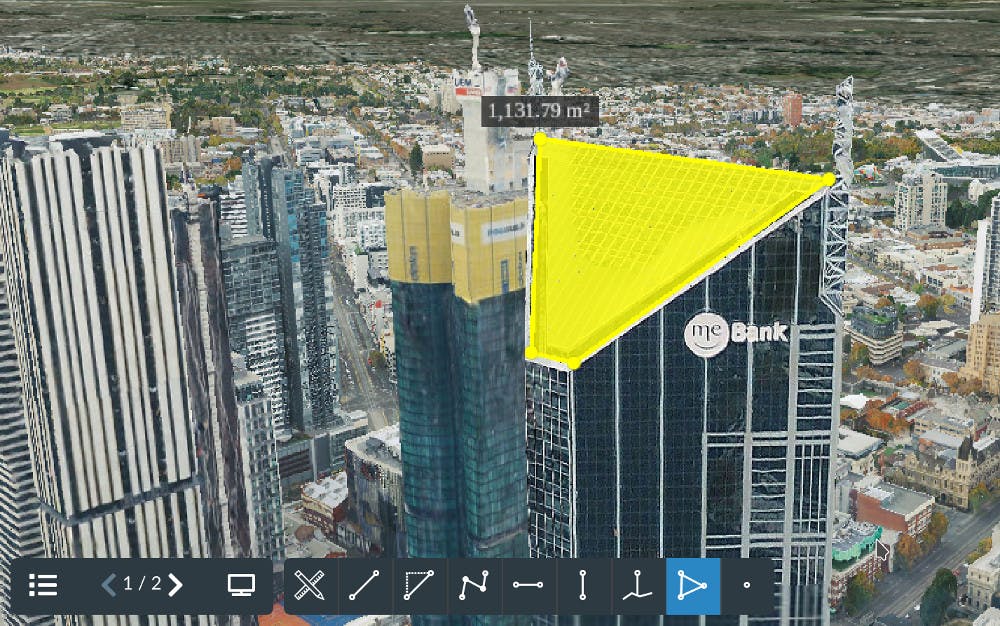The image size is (1000, 626).
Task: Open the list menu icon
Action: coord(43,585)
